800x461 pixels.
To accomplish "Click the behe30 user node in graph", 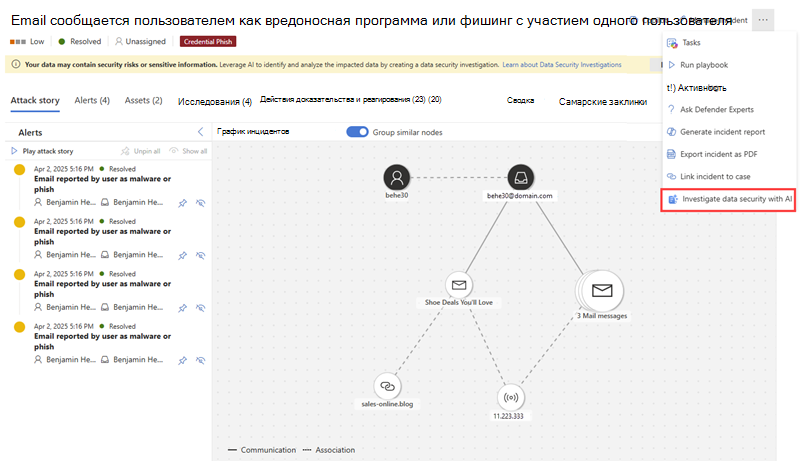I will pyautogui.click(x=396, y=177).
